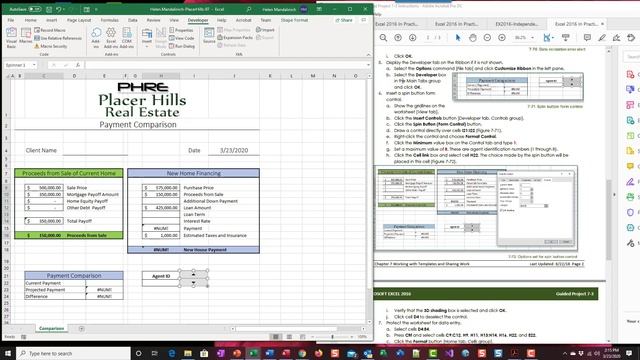
Task: Zoom out in Acrobat
Action: (487, 38)
